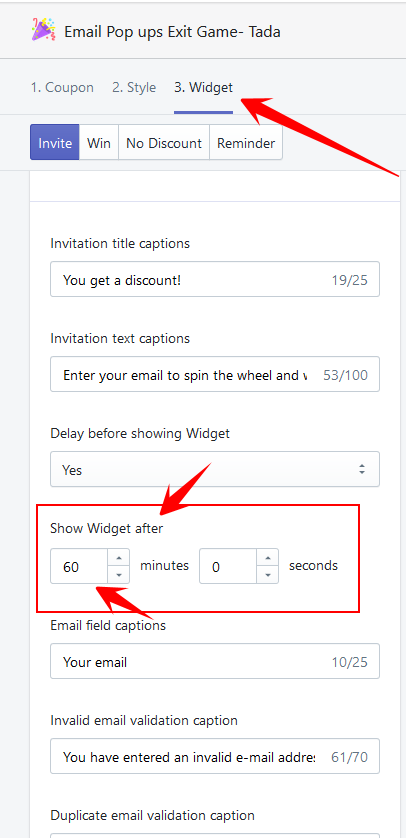Screen dimensions: 406x838
Task: Focus the Invalid email validation caption field
Action: click(215, 756)
